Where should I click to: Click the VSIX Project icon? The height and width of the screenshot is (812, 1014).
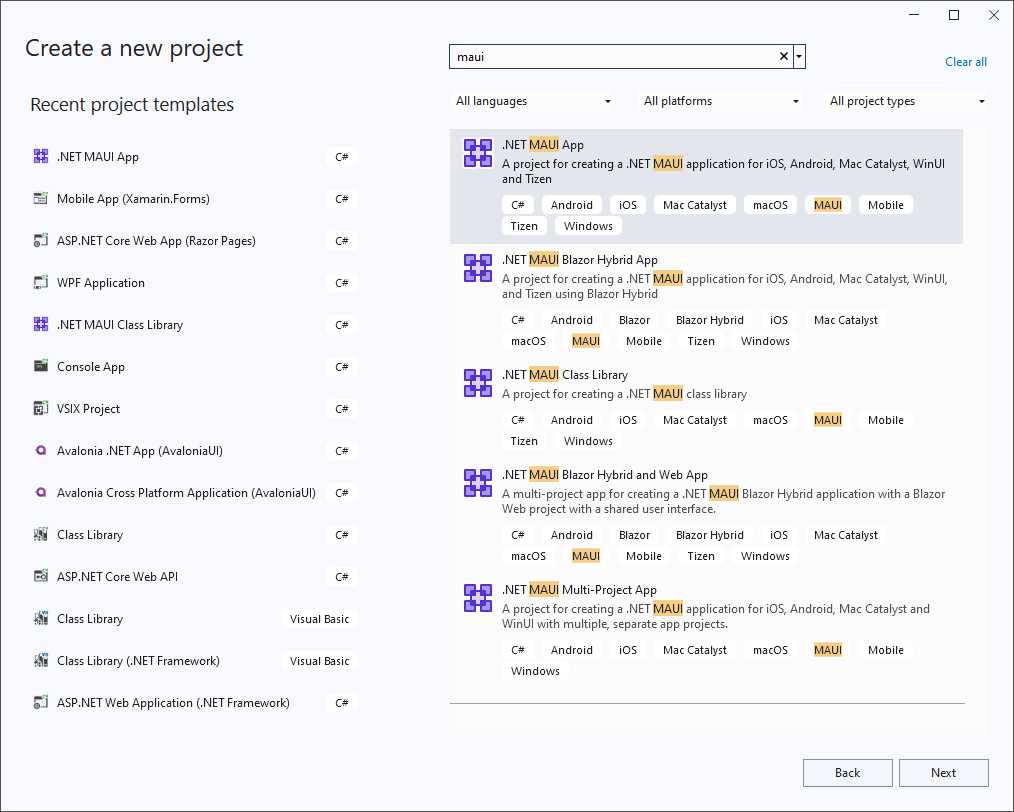(41, 409)
